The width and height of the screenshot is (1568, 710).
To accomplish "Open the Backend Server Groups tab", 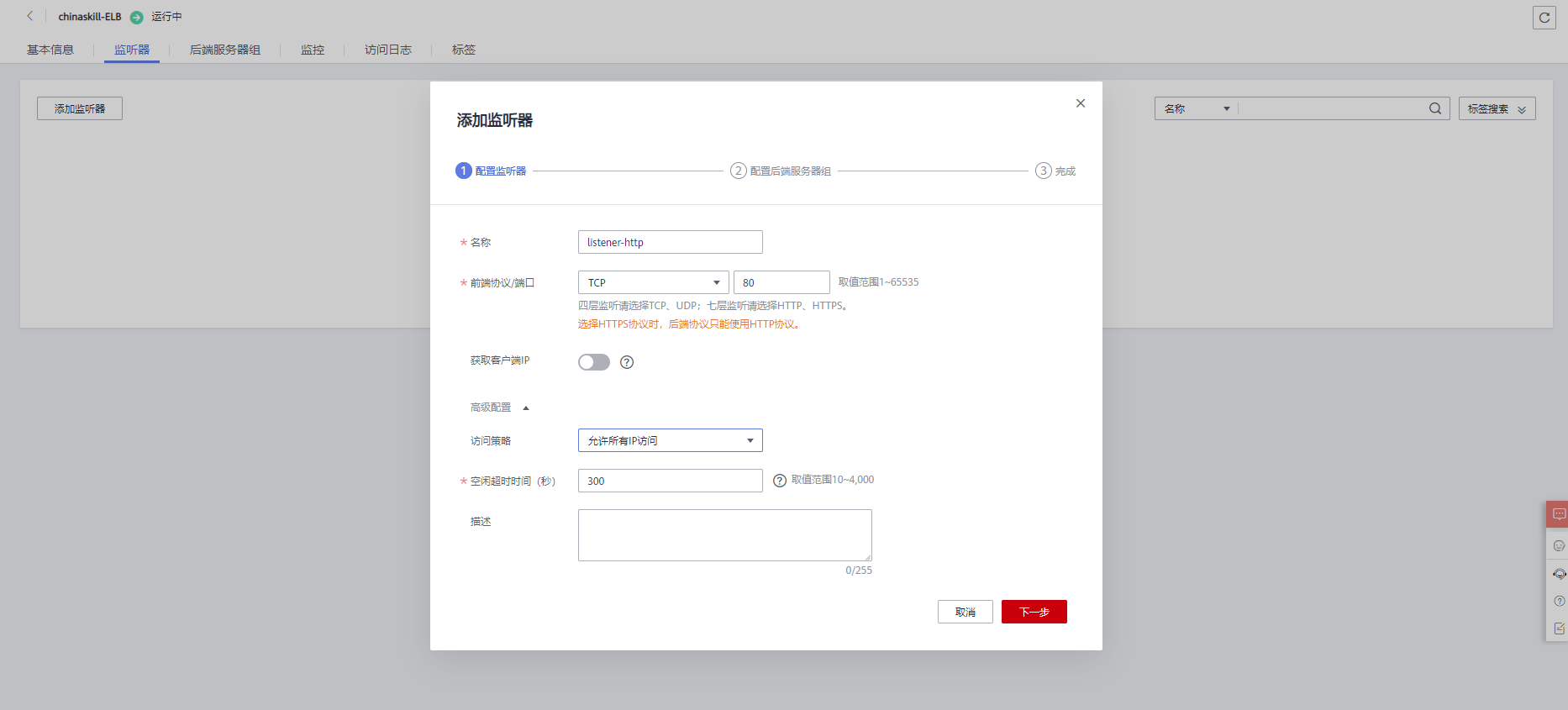I will (x=225, y=50).
